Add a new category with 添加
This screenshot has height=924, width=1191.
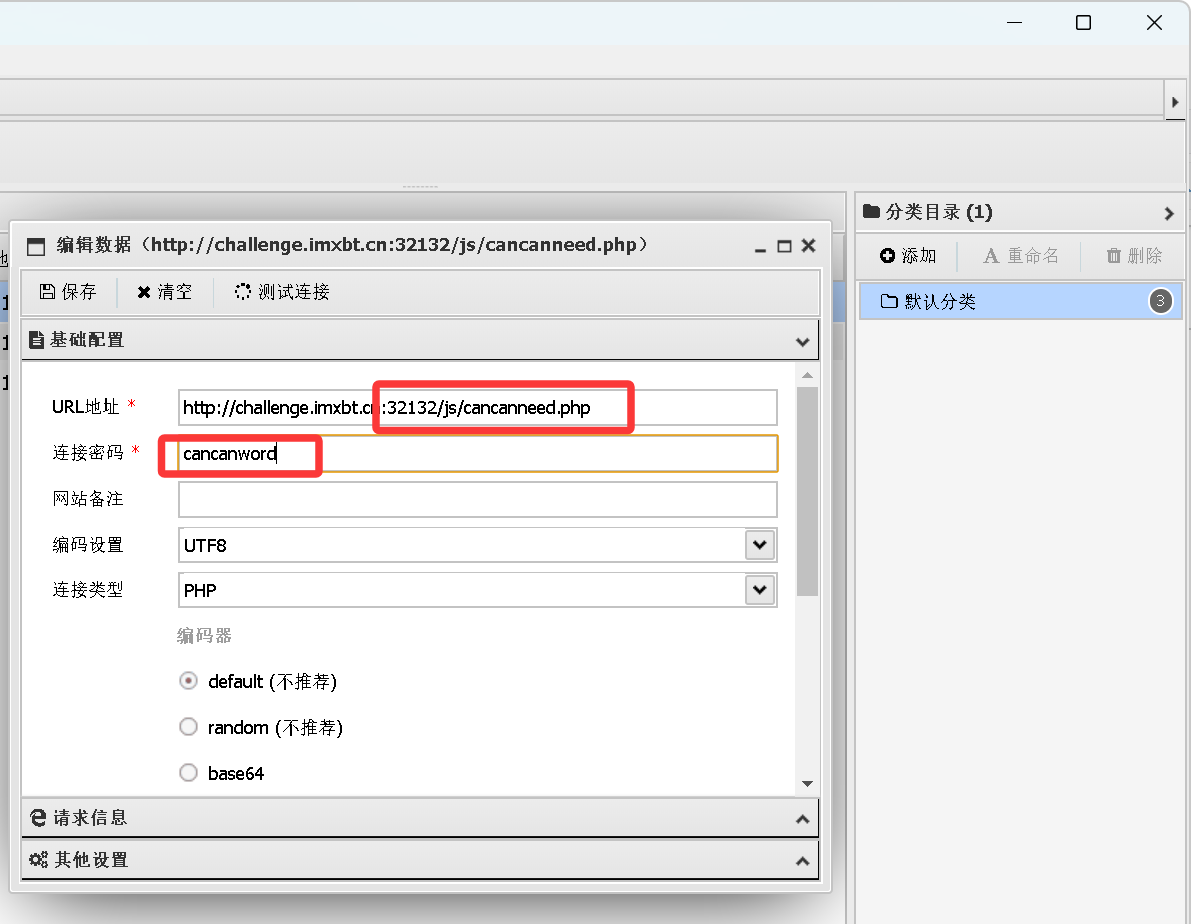[908, 256]
